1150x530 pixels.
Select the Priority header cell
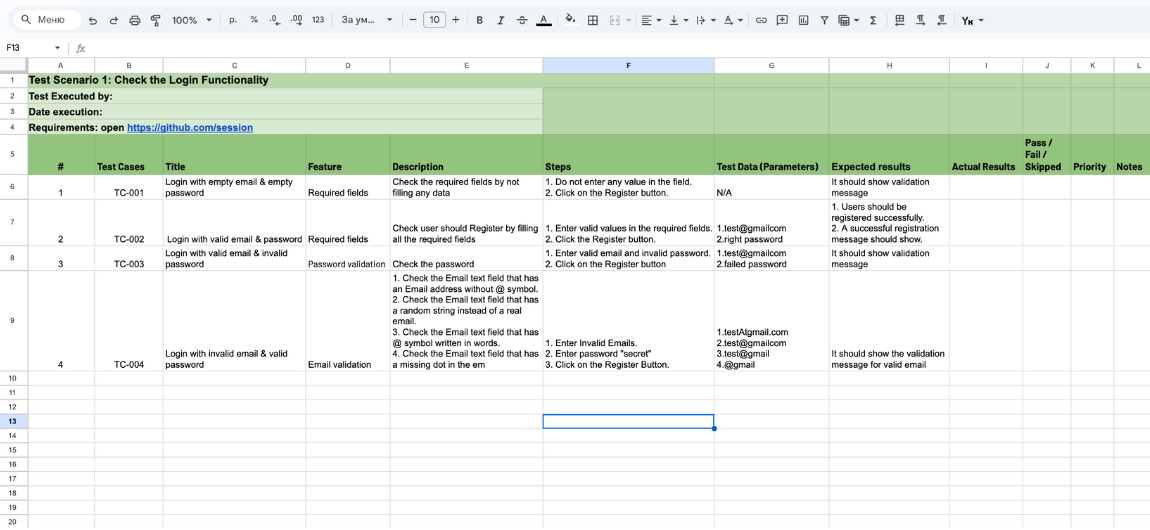coord(1092,154)
